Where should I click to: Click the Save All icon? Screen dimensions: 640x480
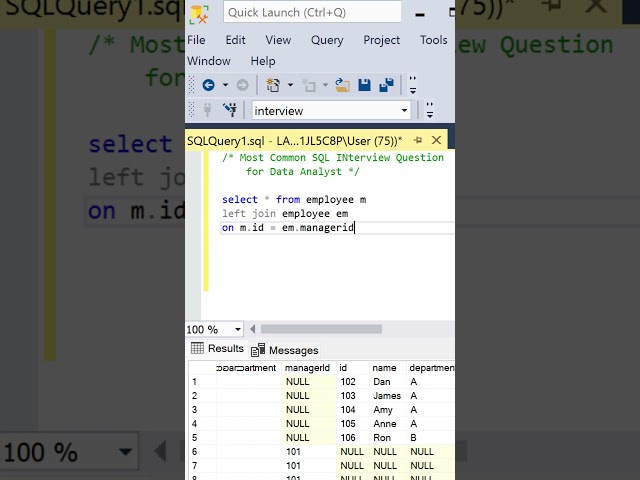click(x=387, y=85)
